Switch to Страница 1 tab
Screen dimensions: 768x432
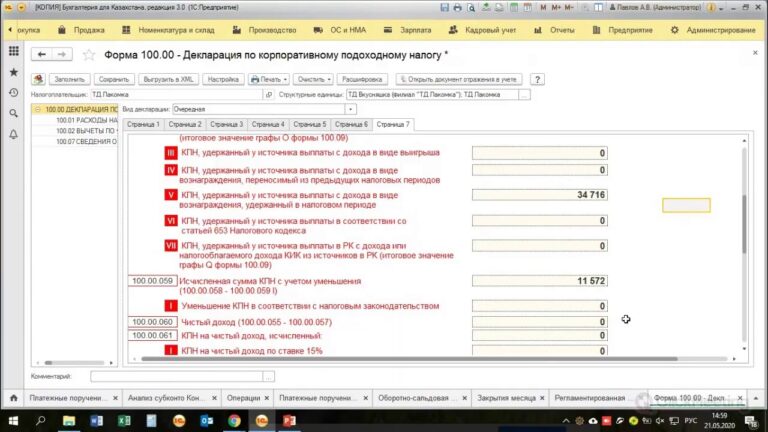point(143,124)
